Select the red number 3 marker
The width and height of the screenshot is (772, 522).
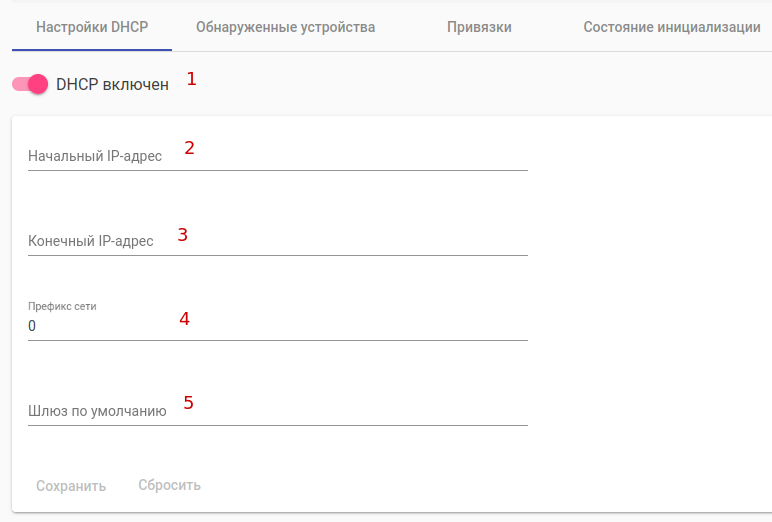tap(183, 235)
